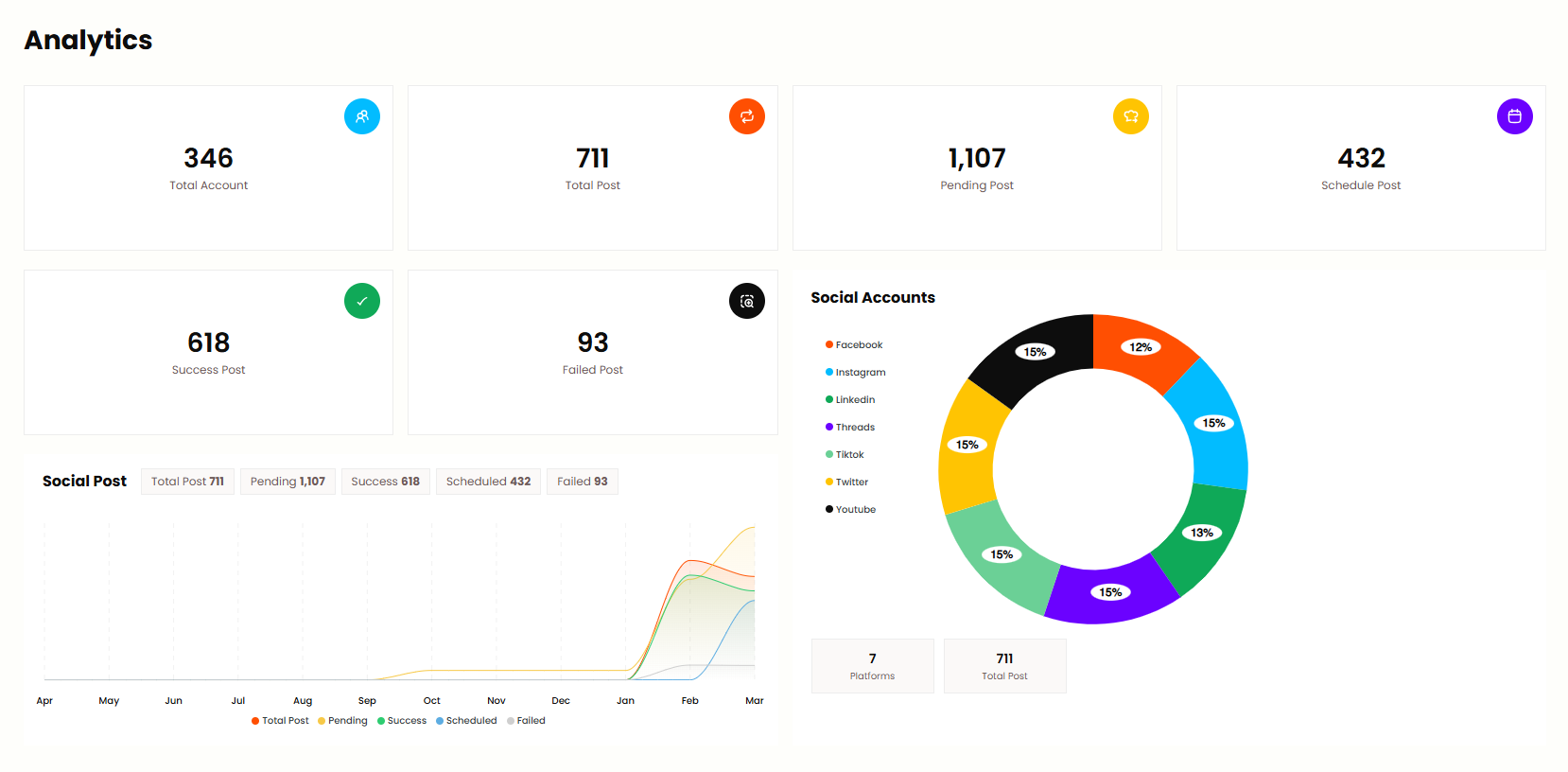
Task: Click the Mar label on chart axis
Action: (755, 701)
